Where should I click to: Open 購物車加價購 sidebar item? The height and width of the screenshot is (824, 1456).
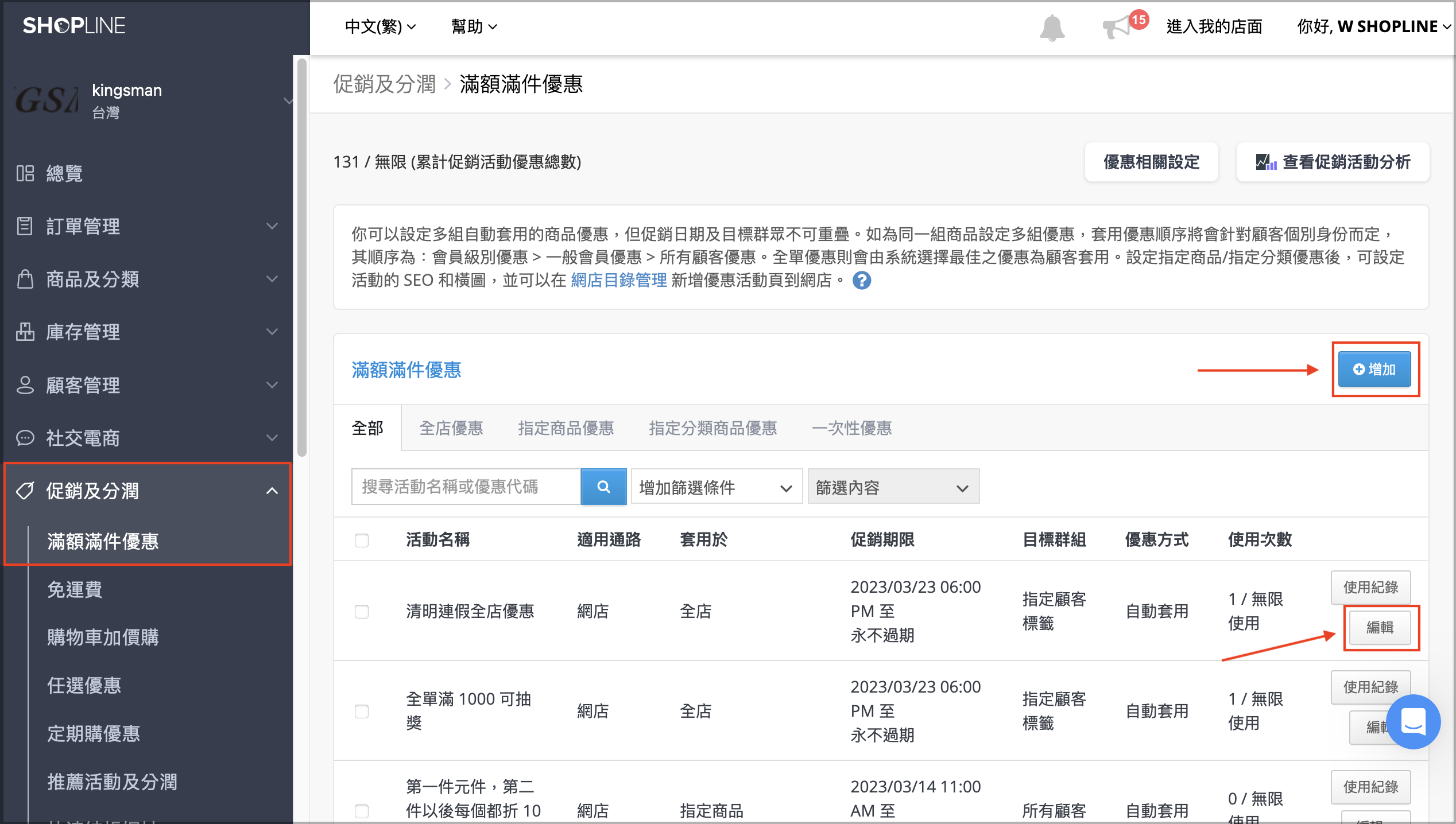[103, 637]
